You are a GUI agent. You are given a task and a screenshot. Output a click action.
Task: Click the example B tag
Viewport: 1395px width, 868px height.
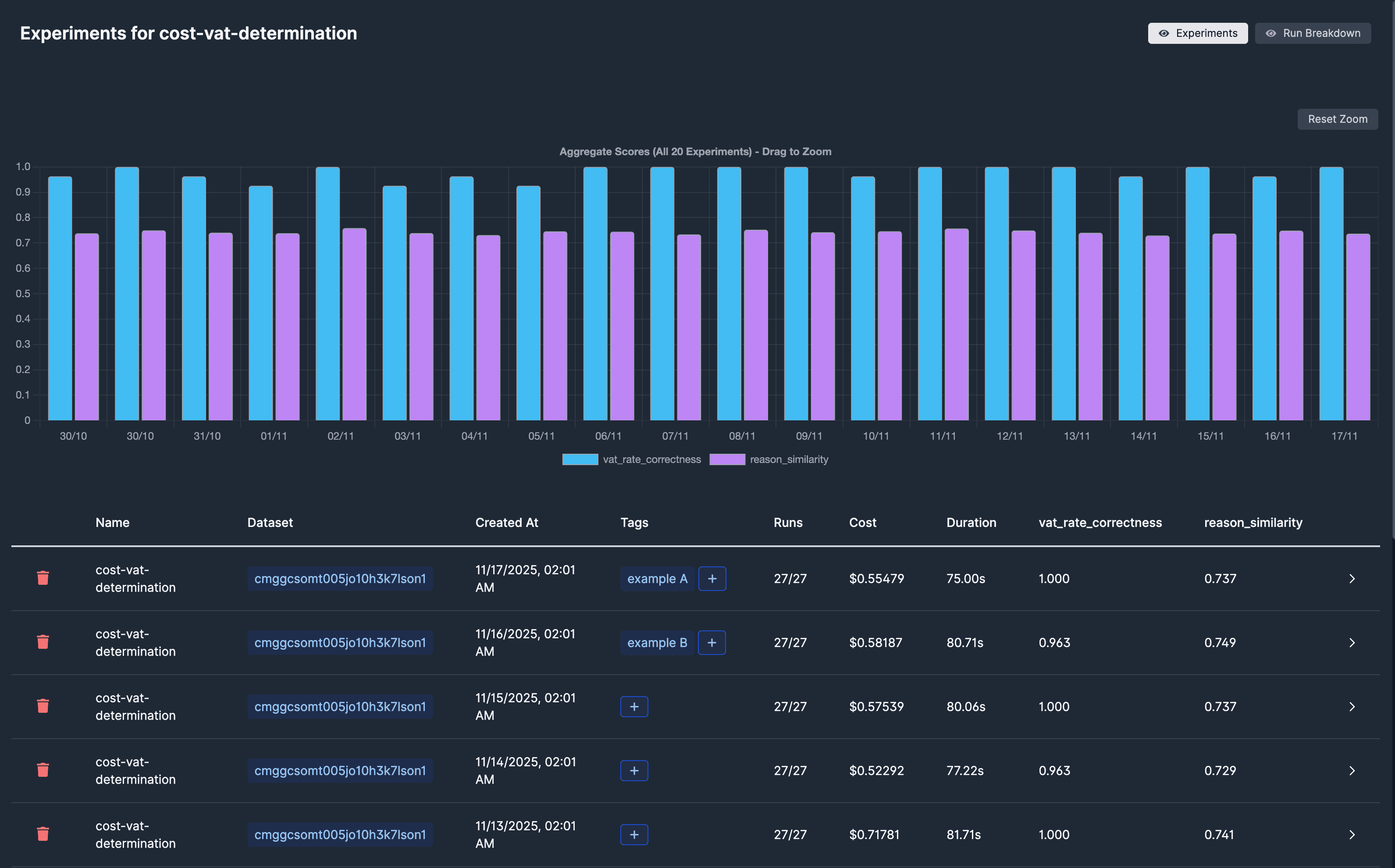coord(657,642)
